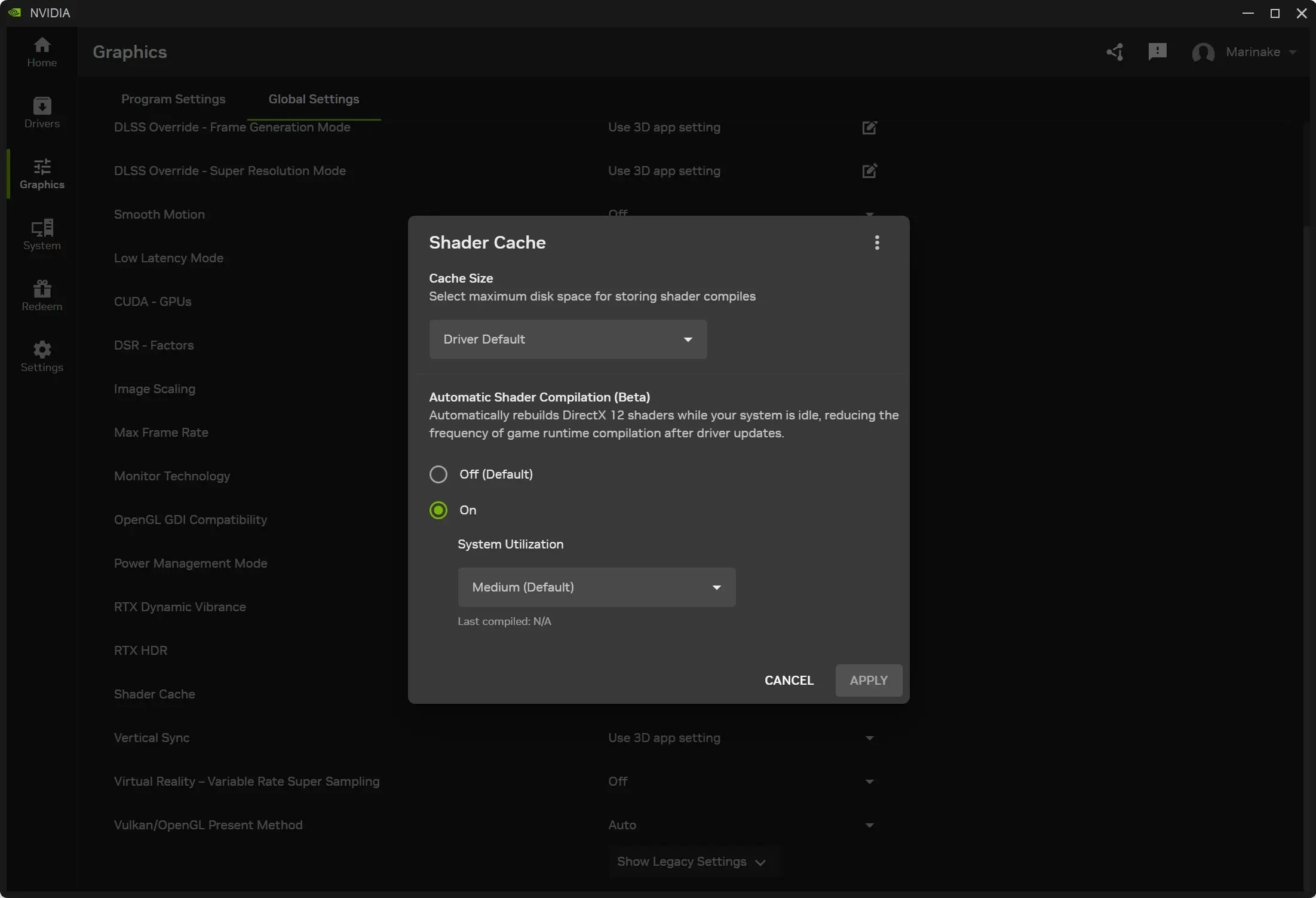Open the Cache Size Driver Default dropdown
The height and width of the screenshot is (898, 1316).
click(x=567, y=339)
